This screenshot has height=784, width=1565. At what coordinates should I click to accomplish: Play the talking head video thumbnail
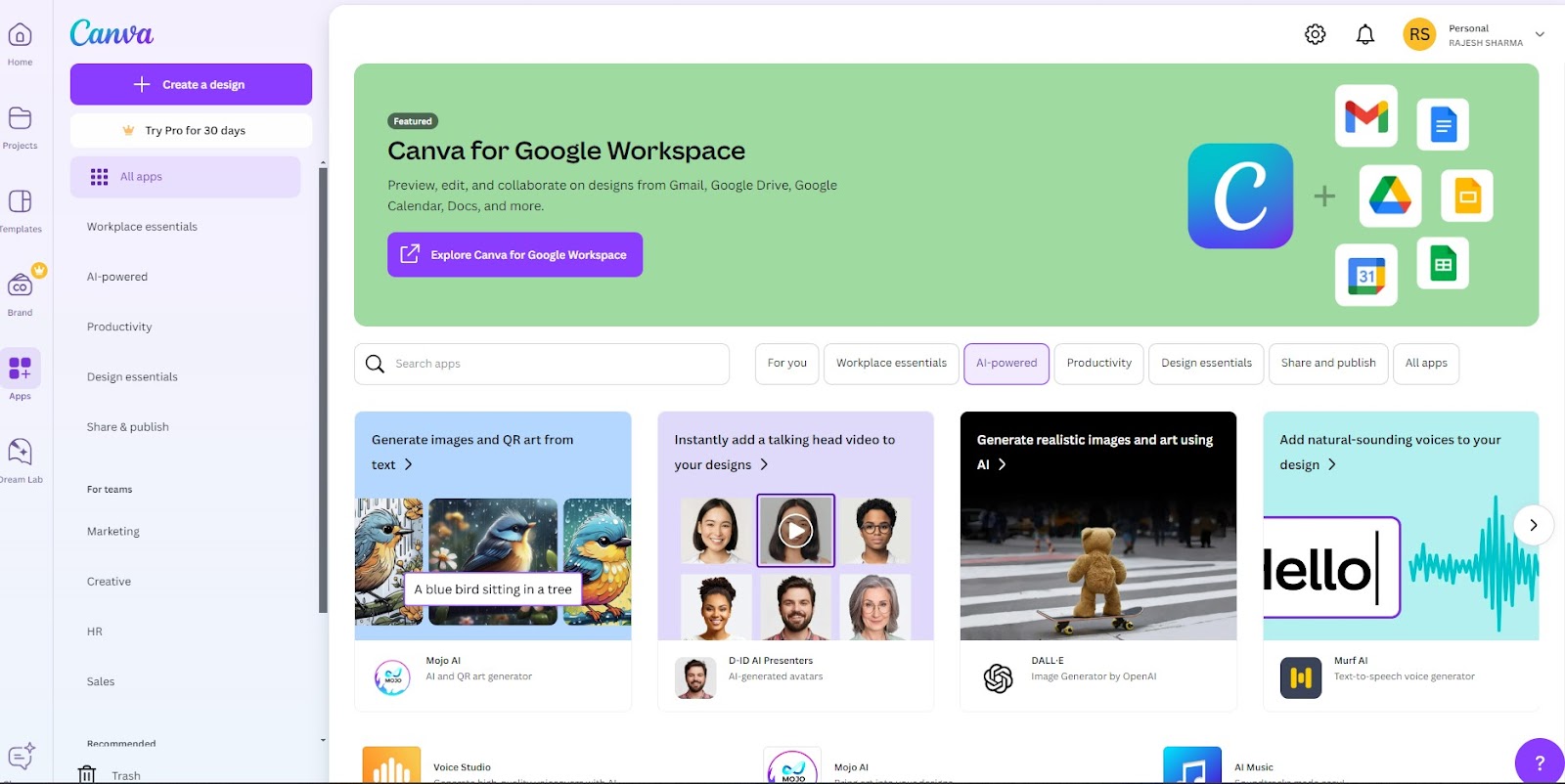pyautogui.click(x=795, y=531)
